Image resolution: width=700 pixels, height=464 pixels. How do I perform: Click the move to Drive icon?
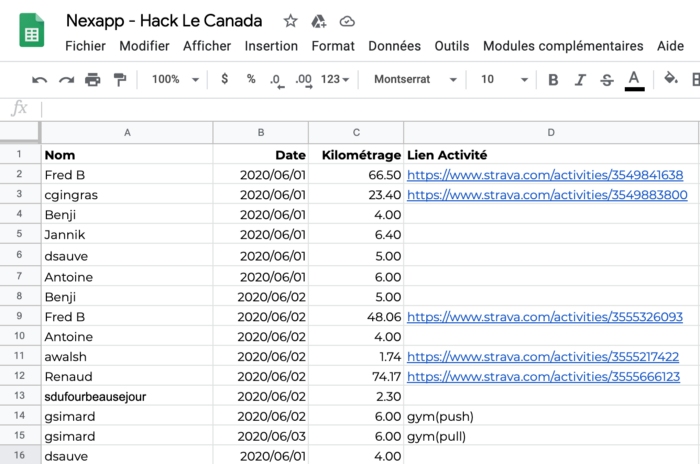coord(319,21)
